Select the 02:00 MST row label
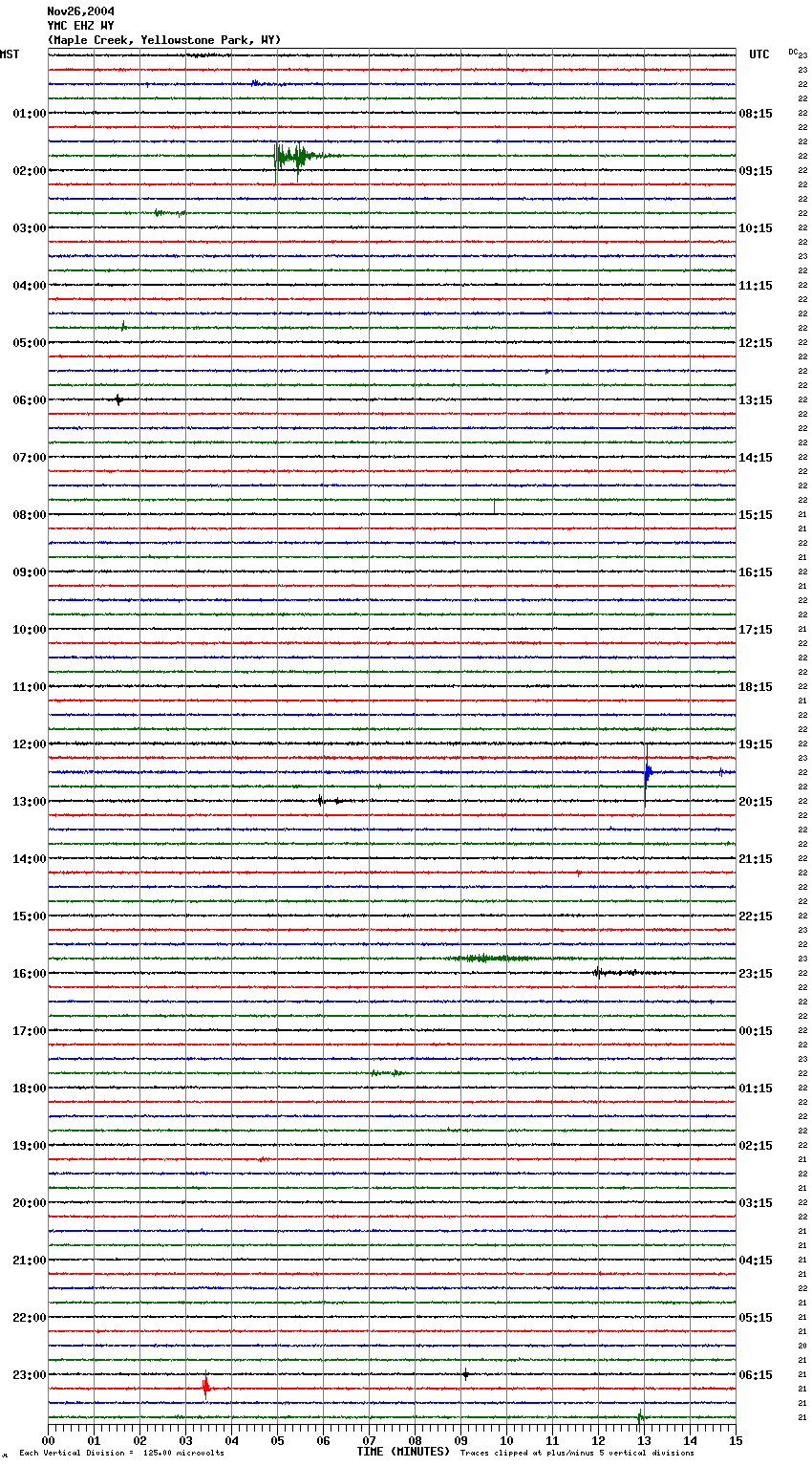Image resolution: width=812 pixels, height=1466 pixels. [30, 171]
